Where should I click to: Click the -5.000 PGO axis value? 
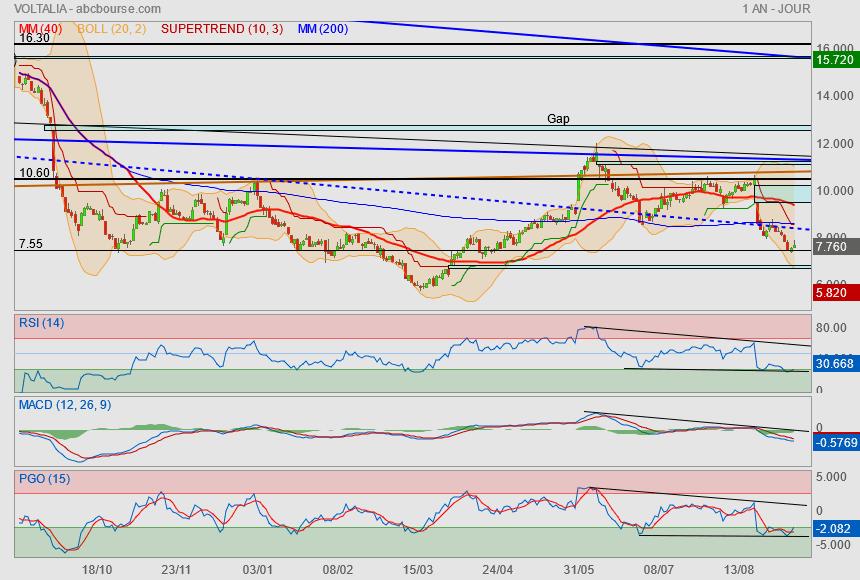click(831, 545)
